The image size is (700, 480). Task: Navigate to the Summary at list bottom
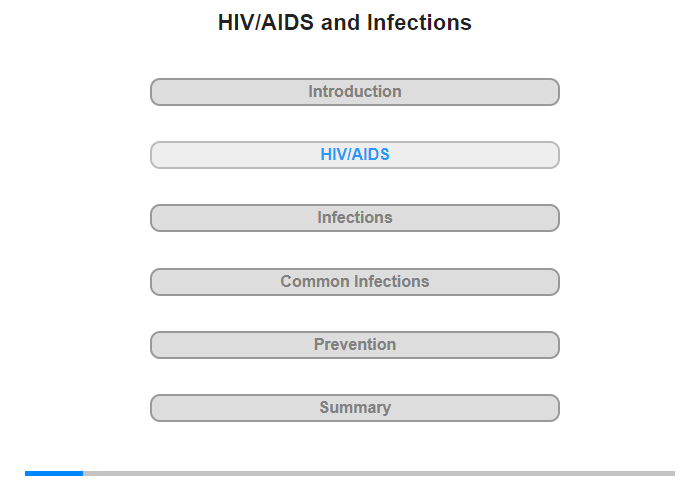click(354, 408)
